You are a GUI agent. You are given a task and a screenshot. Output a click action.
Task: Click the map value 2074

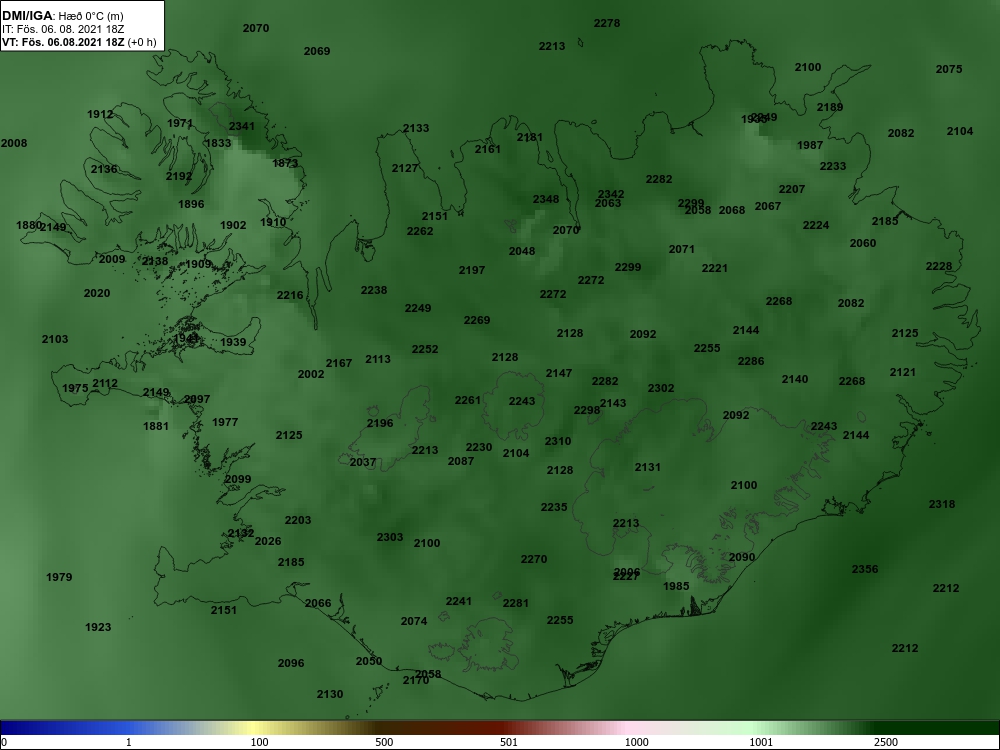click(x=414, y=621)
